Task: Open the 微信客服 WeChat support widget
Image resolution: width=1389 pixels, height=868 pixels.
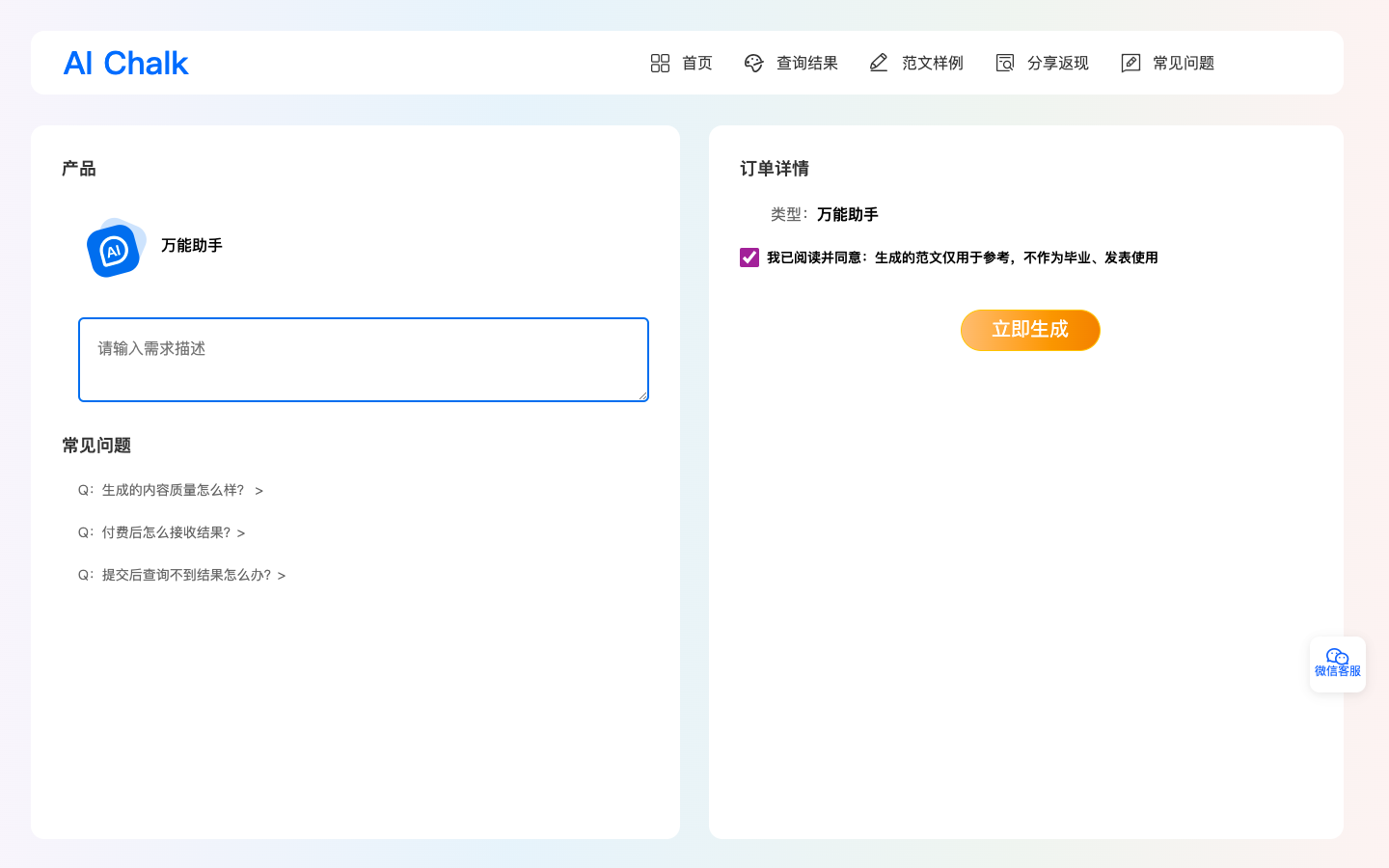Action: point(1337,664)
